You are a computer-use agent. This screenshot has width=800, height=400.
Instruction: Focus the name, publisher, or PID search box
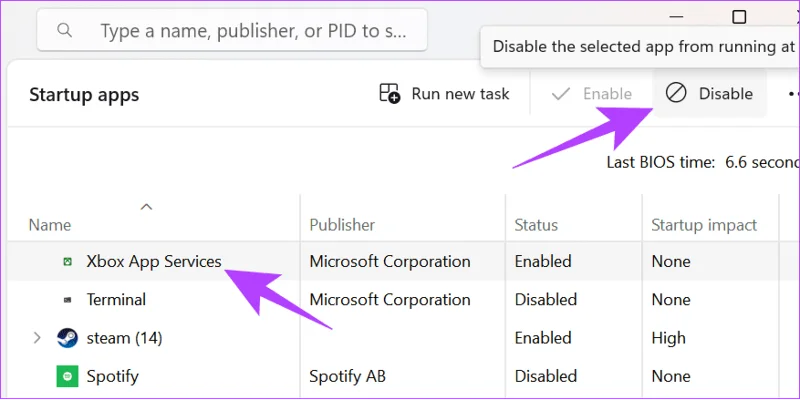[x=232, y=30]
